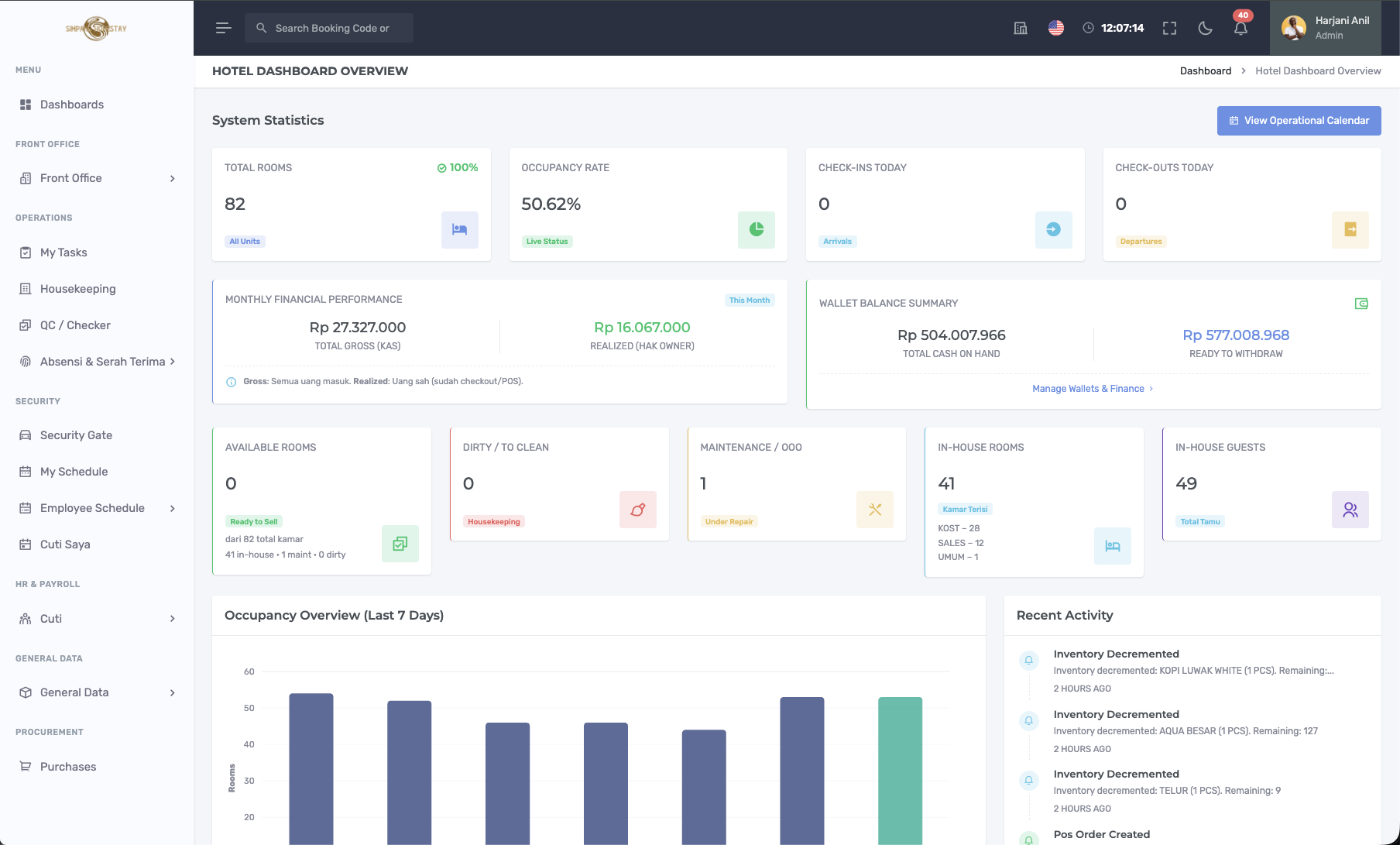This screenshot has height=845, width=1400.
Task: Click the Rp 16.067.000 realized amount
Action: click(642, 328)
